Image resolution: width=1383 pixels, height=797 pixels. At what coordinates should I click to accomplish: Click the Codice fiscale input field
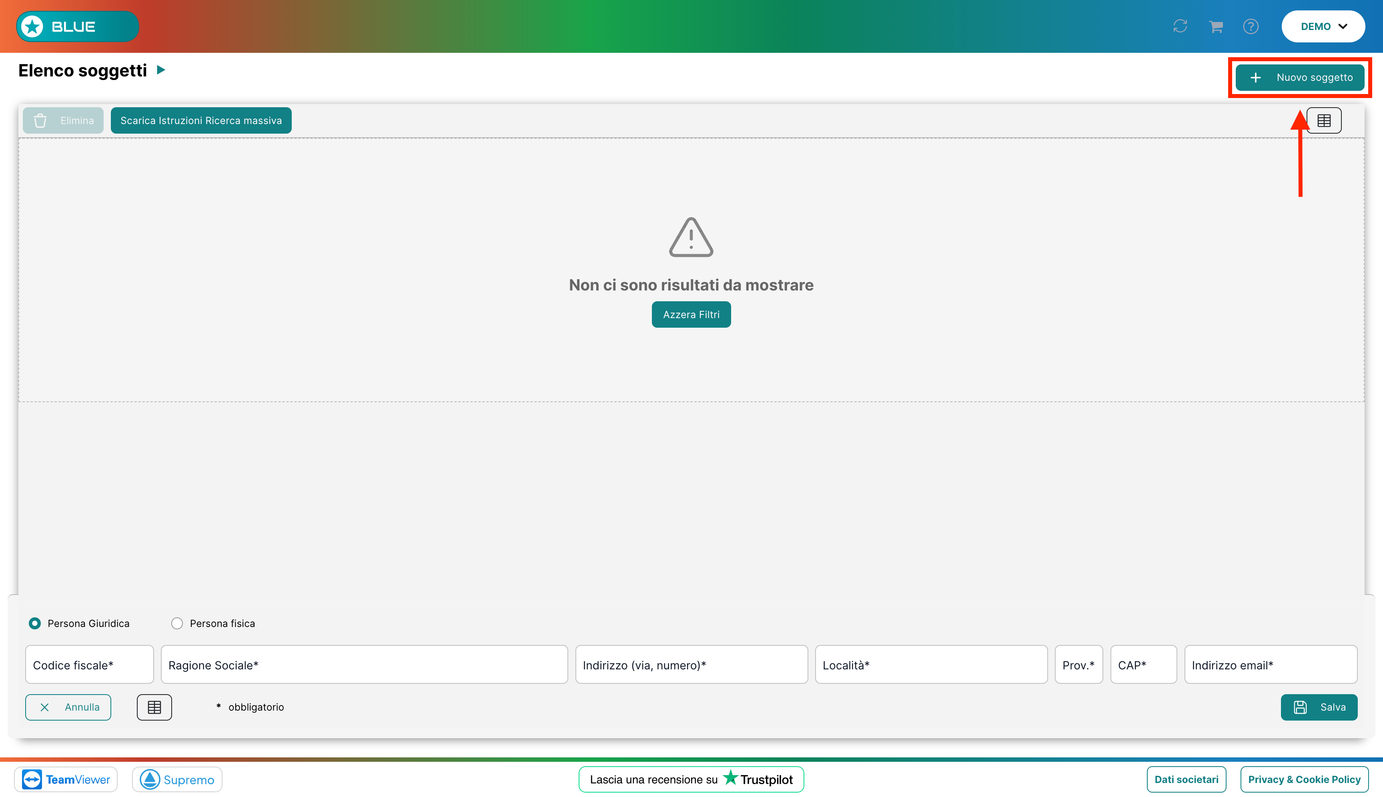click(89, 665)
